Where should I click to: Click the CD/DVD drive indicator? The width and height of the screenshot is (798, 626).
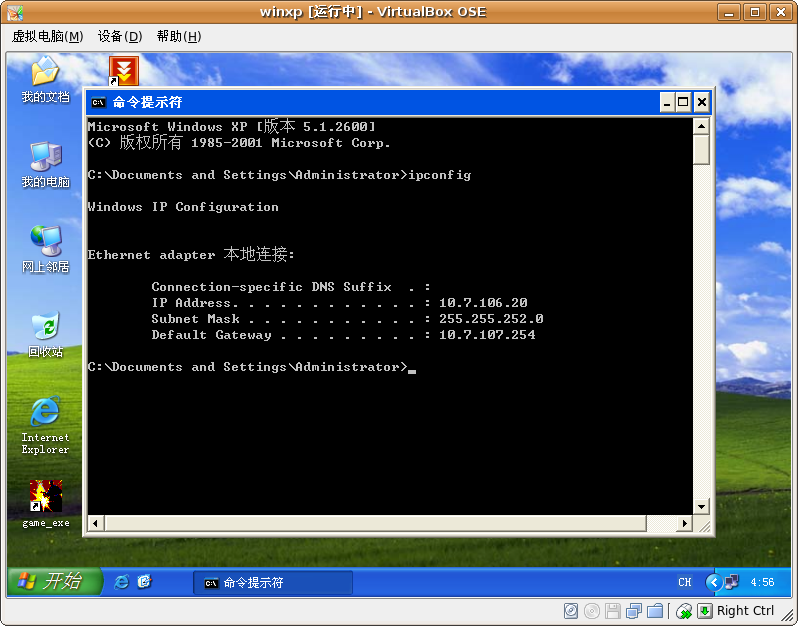tap(592, 611)
